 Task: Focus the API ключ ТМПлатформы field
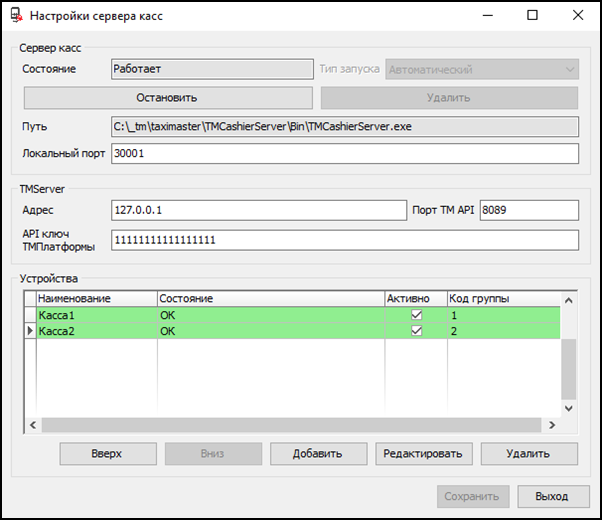(x=345, y=240)
